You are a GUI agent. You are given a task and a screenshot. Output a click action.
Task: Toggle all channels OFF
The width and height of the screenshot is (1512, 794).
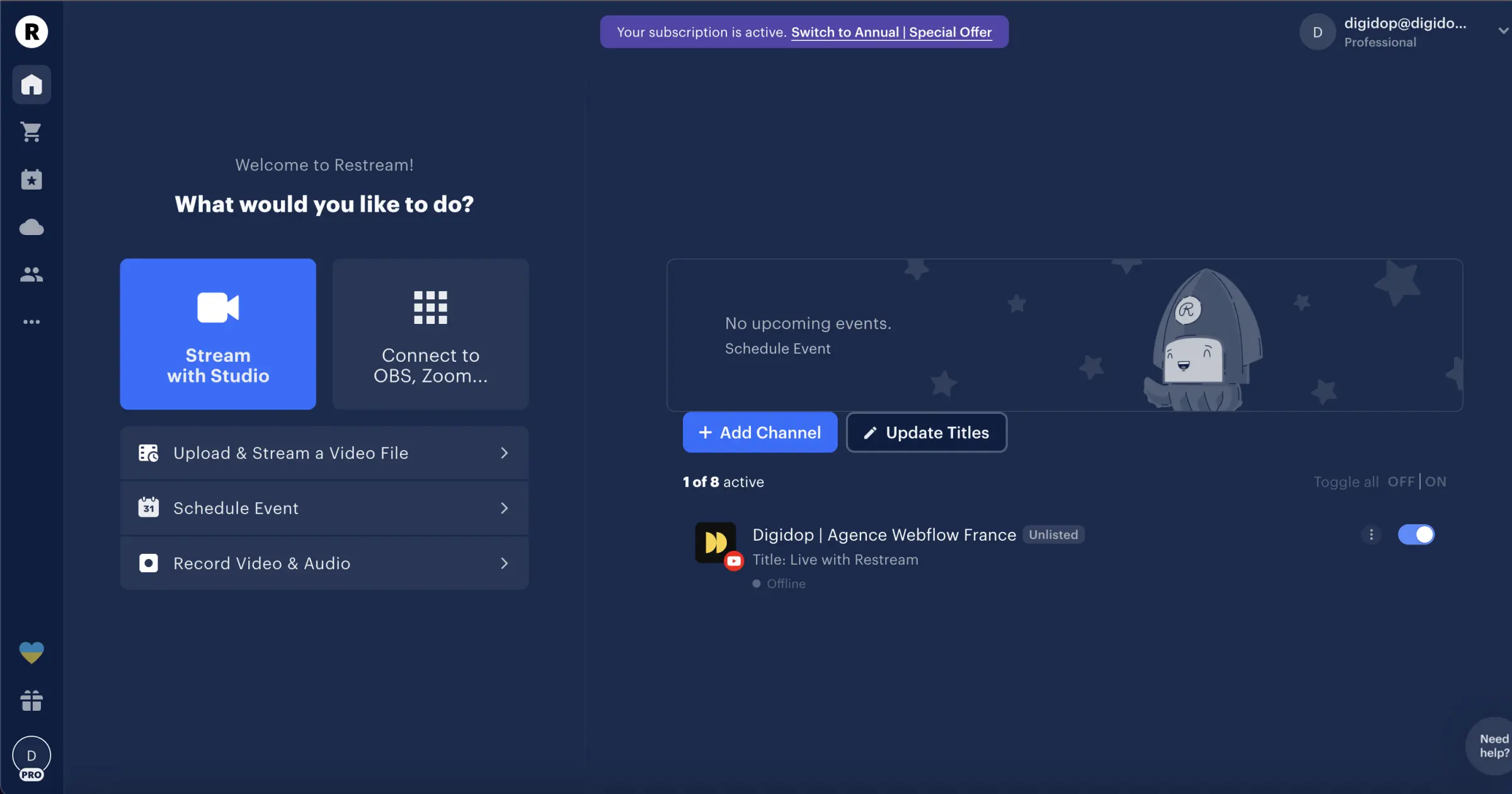pyautogui.click(x=1400, y=481)
